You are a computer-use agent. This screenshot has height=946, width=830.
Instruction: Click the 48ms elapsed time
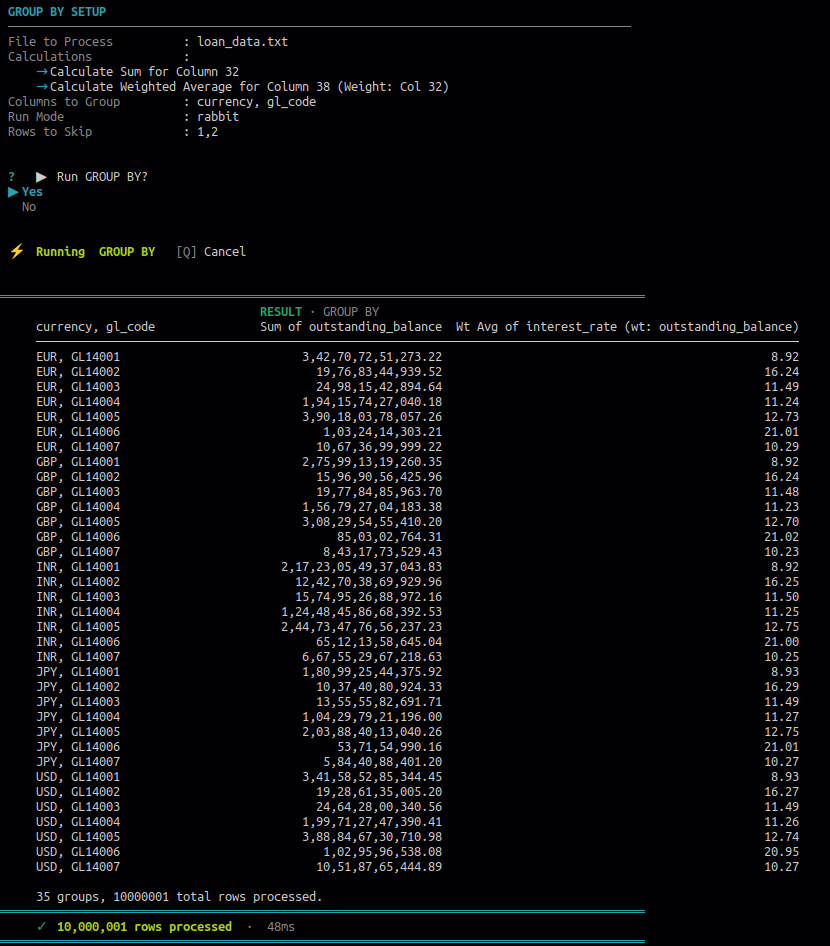(280, 927)
